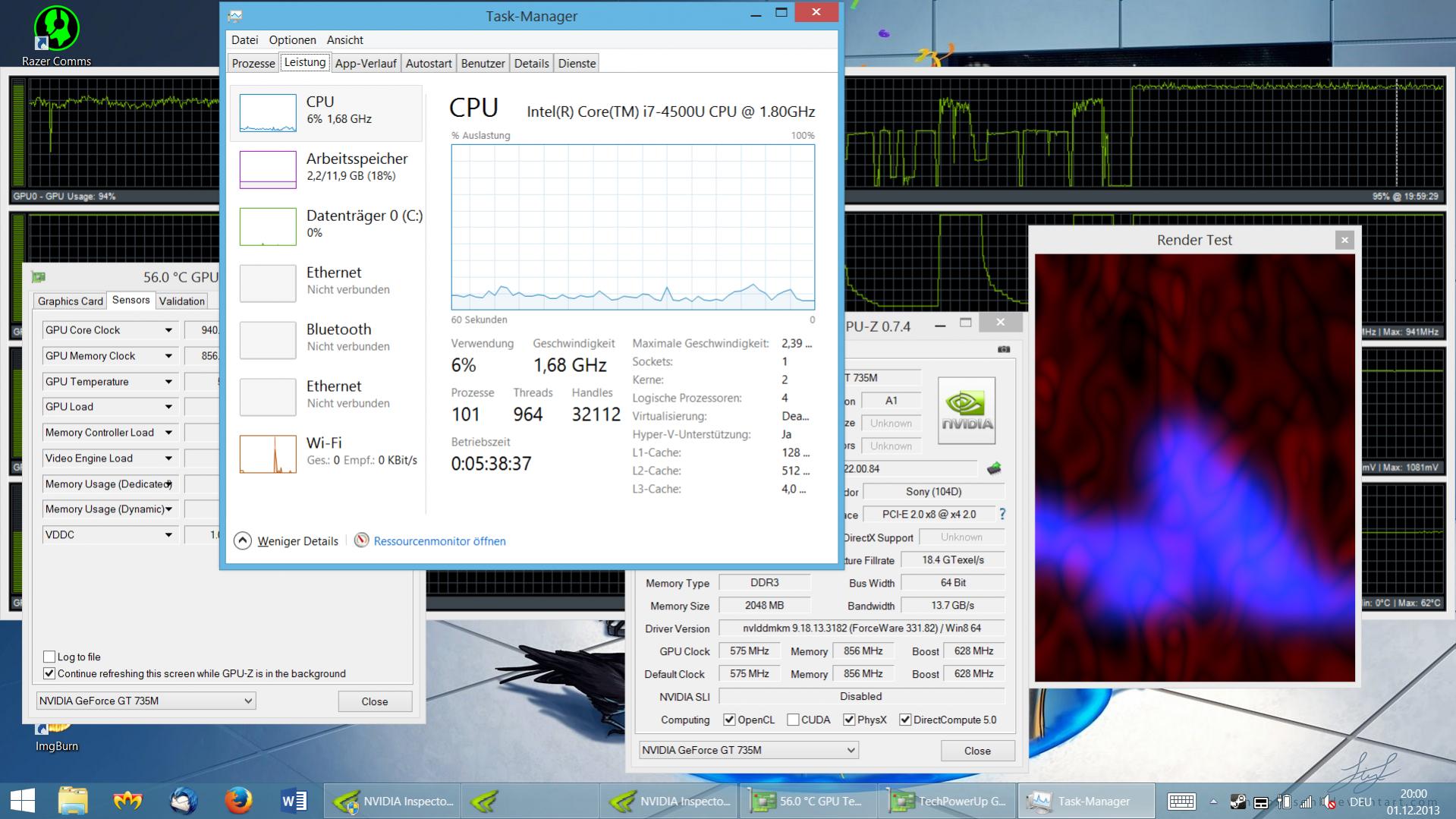Click GPU-Z sensors window title icon
1456x819 pixels.
pos(38,277)
